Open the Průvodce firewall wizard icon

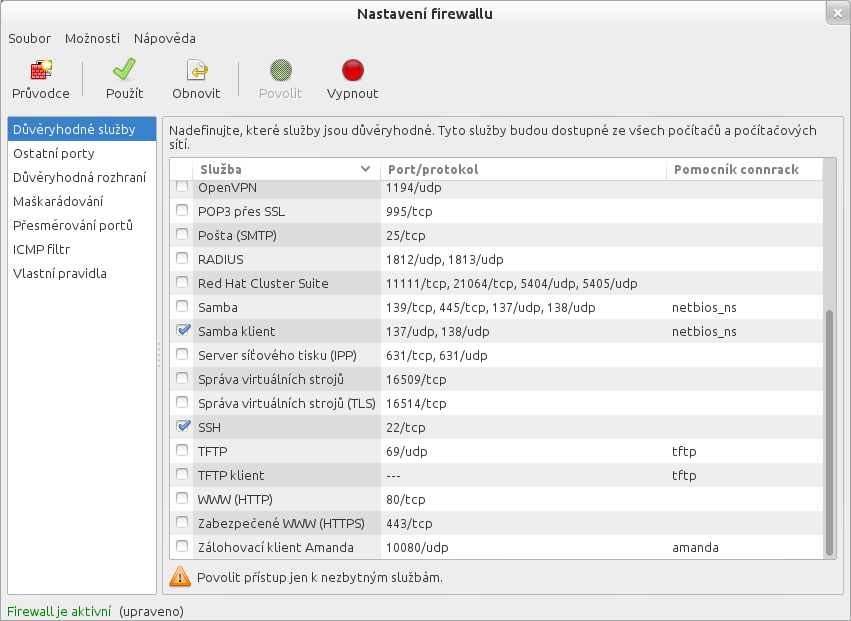tap(41, 71)
